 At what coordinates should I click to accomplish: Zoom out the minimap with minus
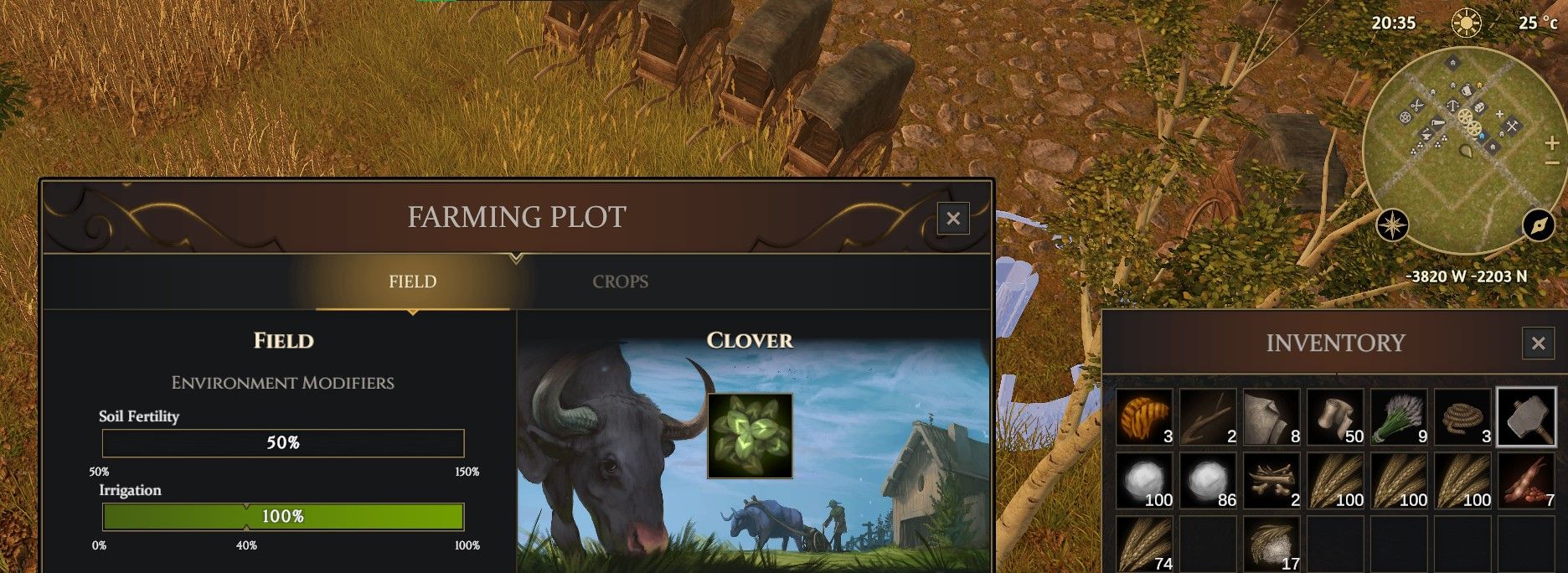point(1550,163)
